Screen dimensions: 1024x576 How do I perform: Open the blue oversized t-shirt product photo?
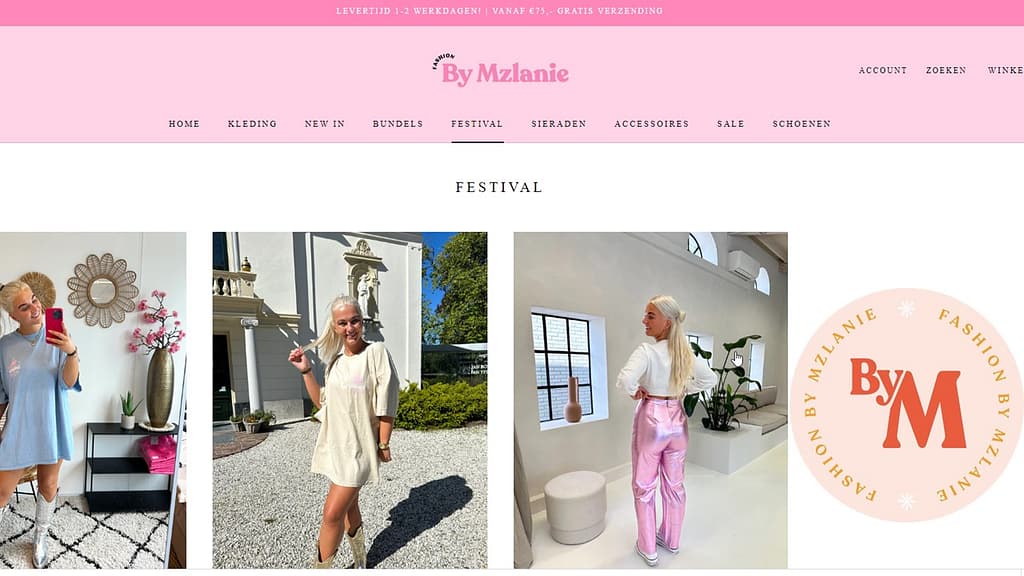[93, 400]
